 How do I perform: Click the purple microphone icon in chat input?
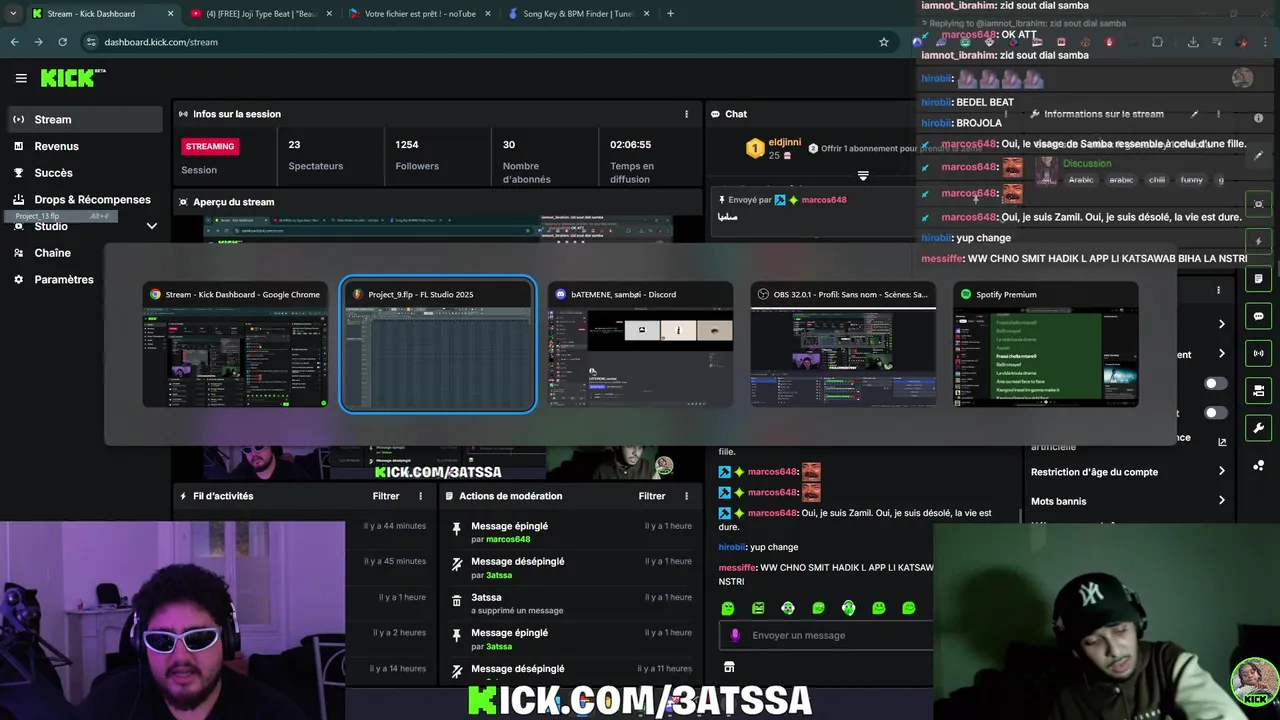pos(736,635)
